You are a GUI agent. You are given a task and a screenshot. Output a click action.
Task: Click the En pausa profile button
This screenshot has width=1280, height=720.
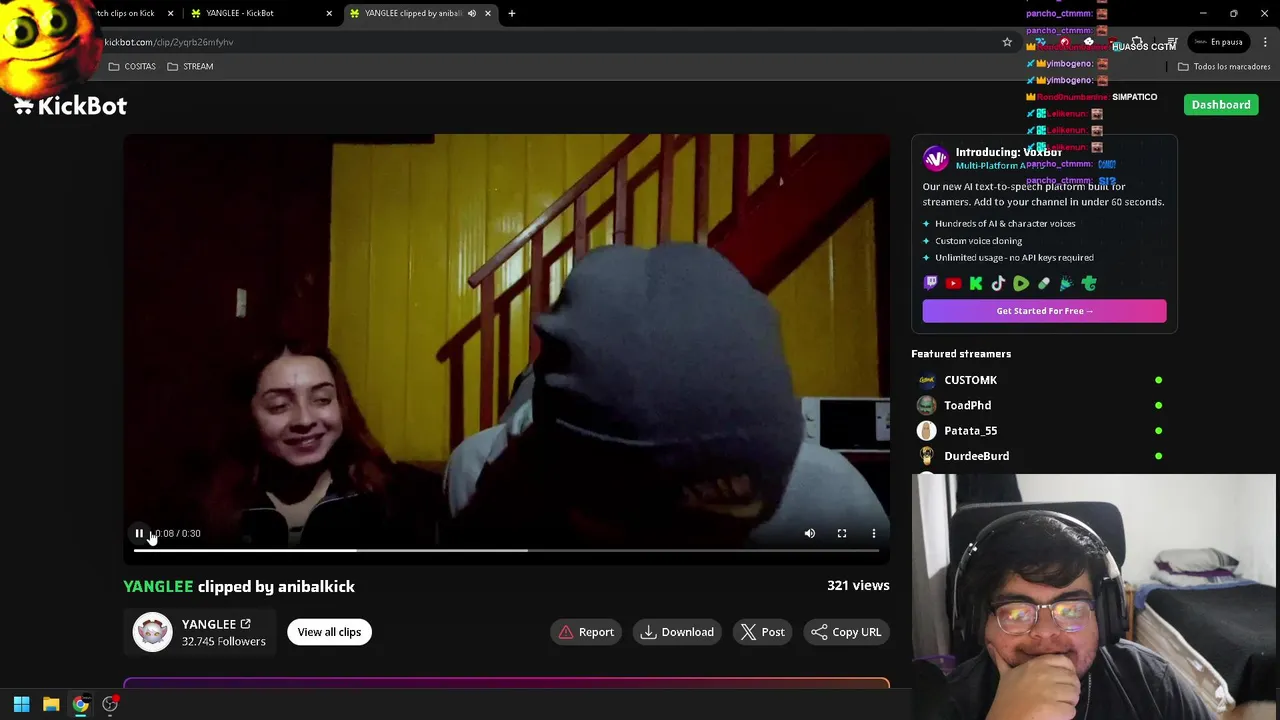pyautogui.click(x=1217, y=42)
